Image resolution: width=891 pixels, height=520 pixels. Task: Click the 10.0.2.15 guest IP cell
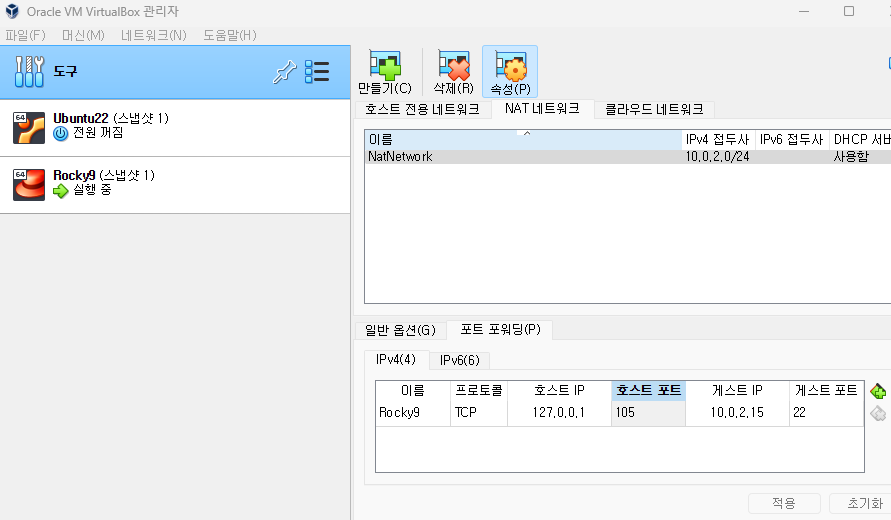(x=737, y=413)
